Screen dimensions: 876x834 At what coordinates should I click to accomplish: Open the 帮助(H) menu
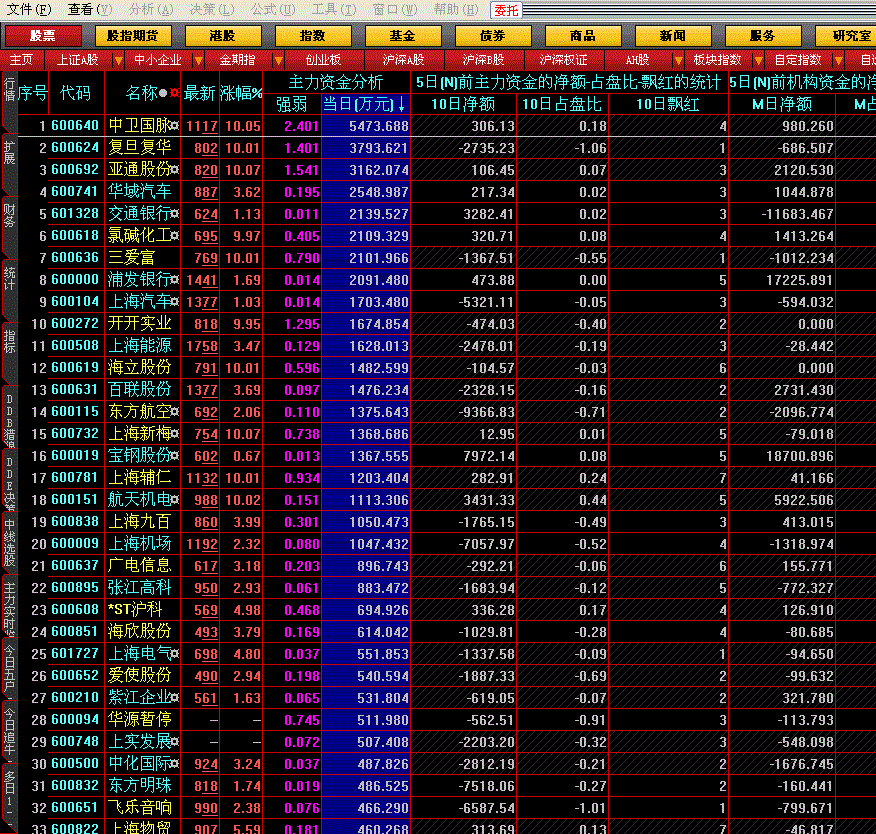(x=456, y=9)
